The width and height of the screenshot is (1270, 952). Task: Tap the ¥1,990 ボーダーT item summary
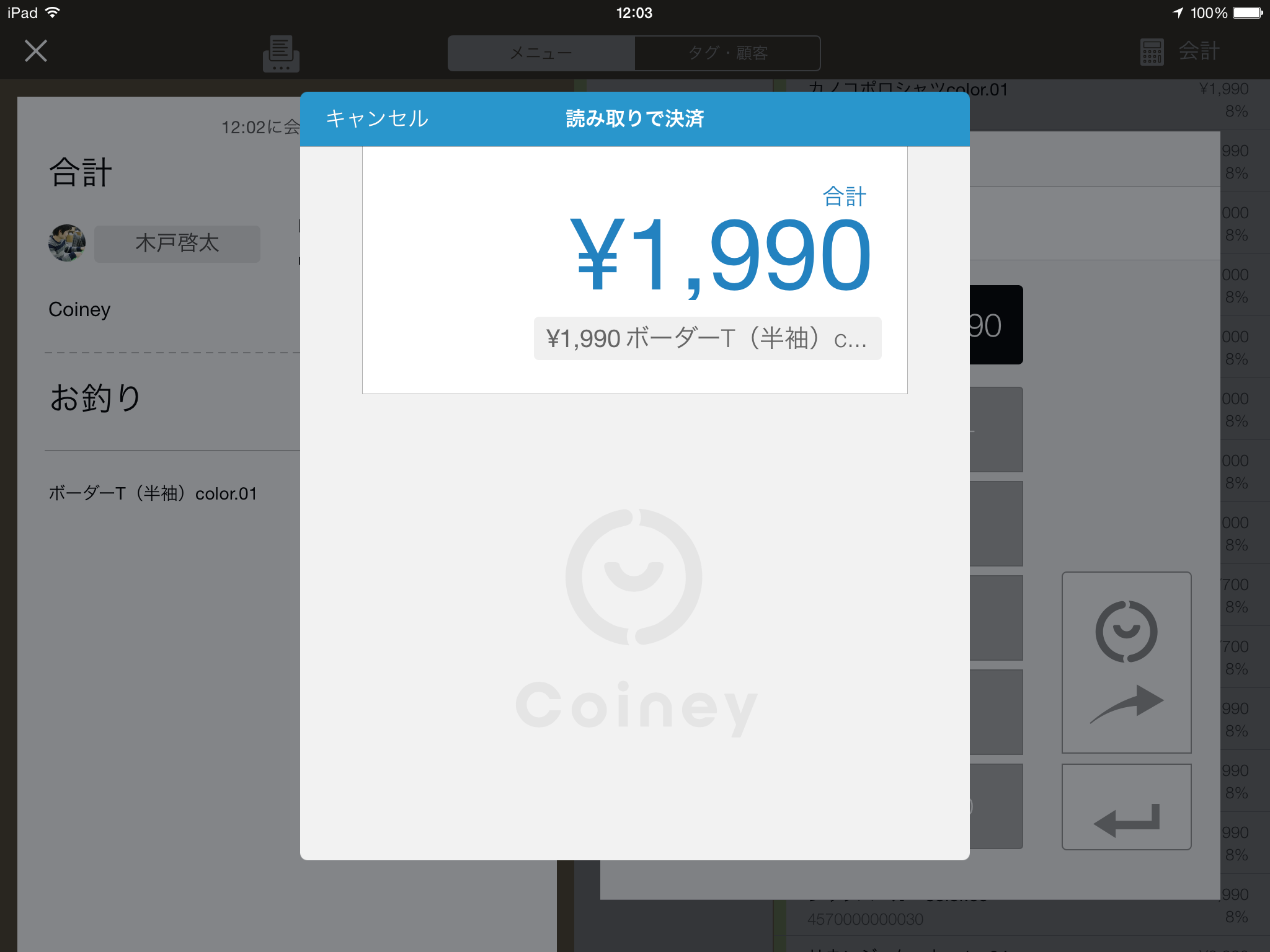(x=708, y=338)
